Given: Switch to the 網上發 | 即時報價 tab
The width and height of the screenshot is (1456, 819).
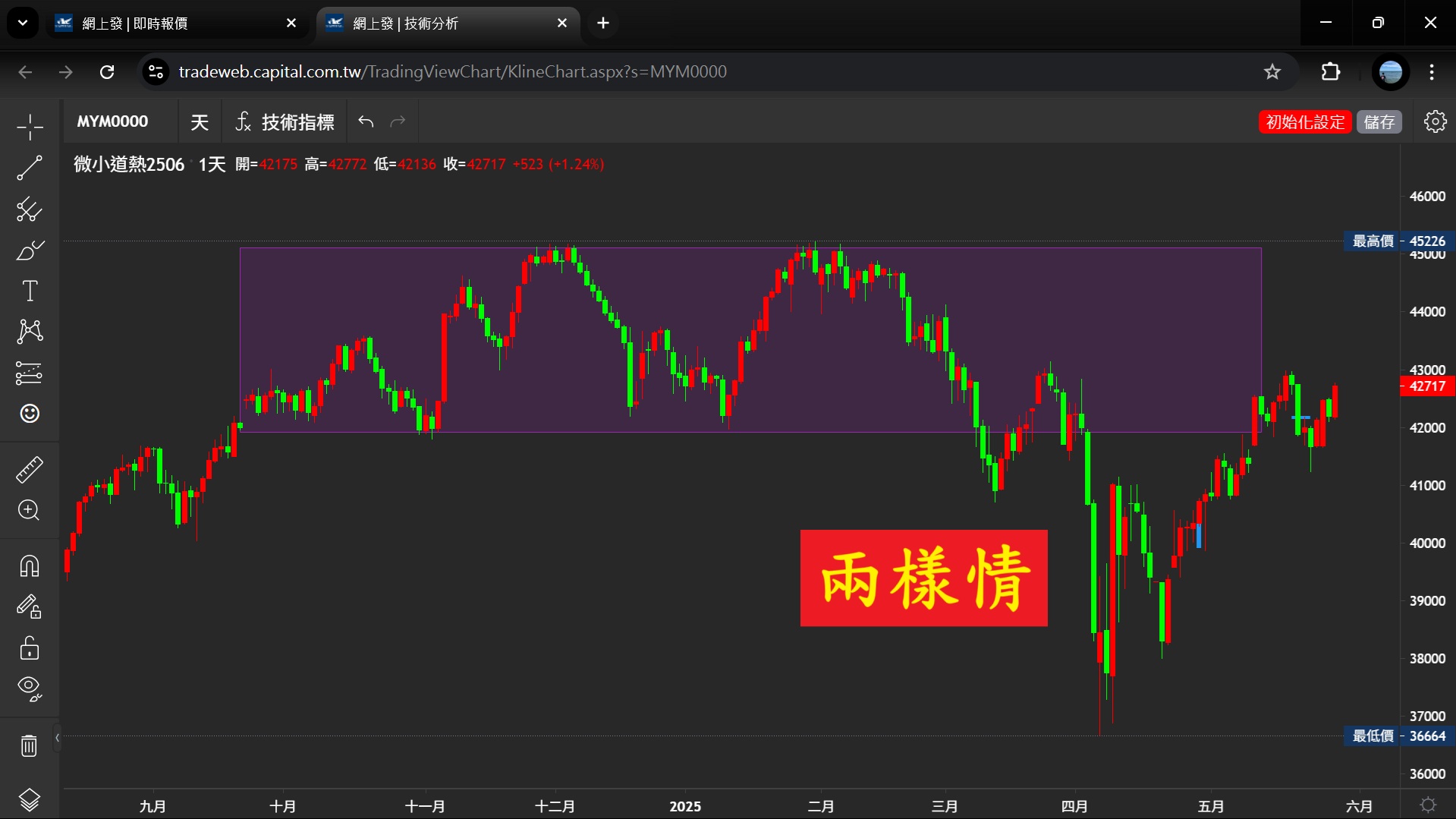Looking at the screenshot, I should point(175,24).
